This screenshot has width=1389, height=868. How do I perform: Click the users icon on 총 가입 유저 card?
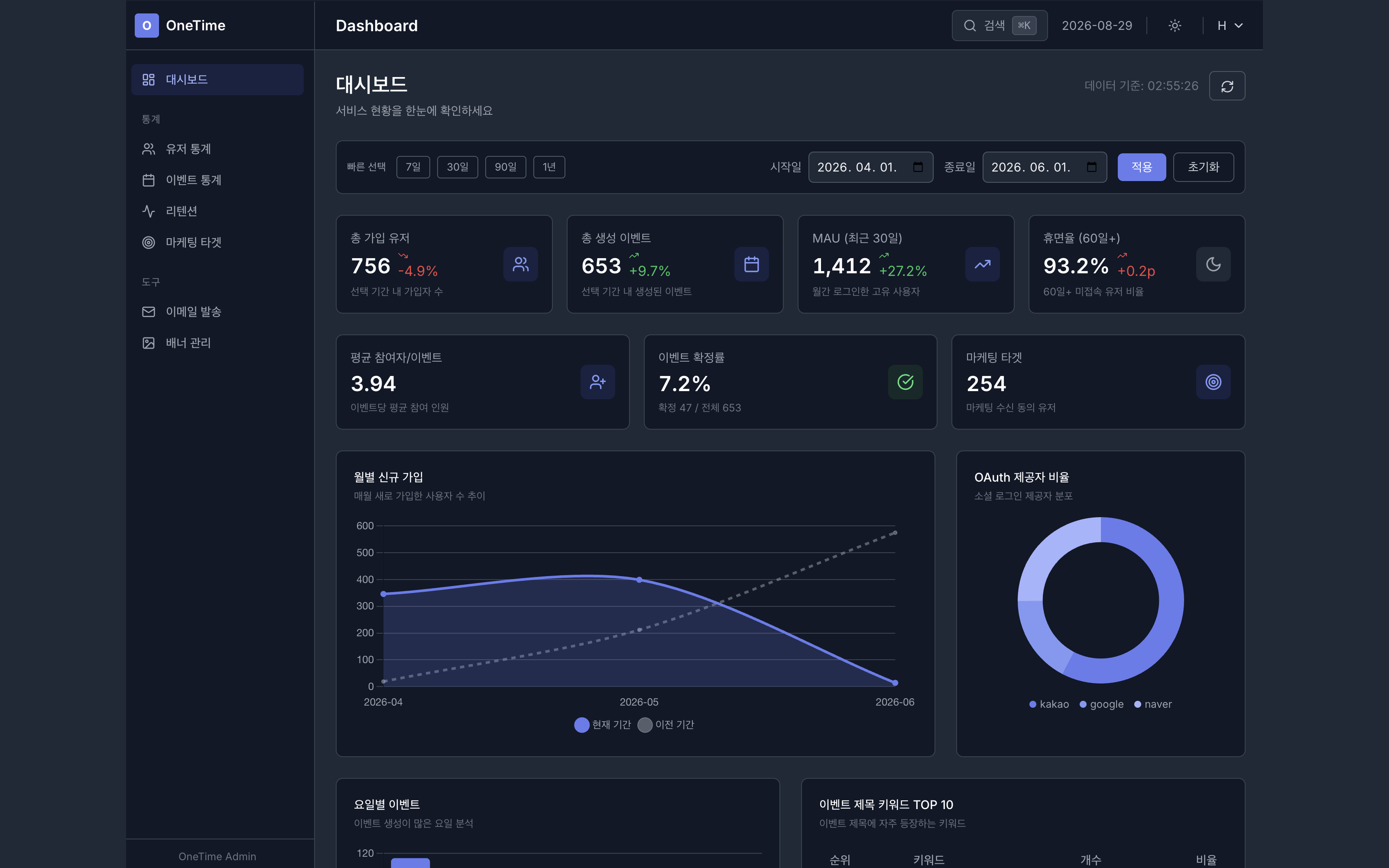tap(521, 265)
